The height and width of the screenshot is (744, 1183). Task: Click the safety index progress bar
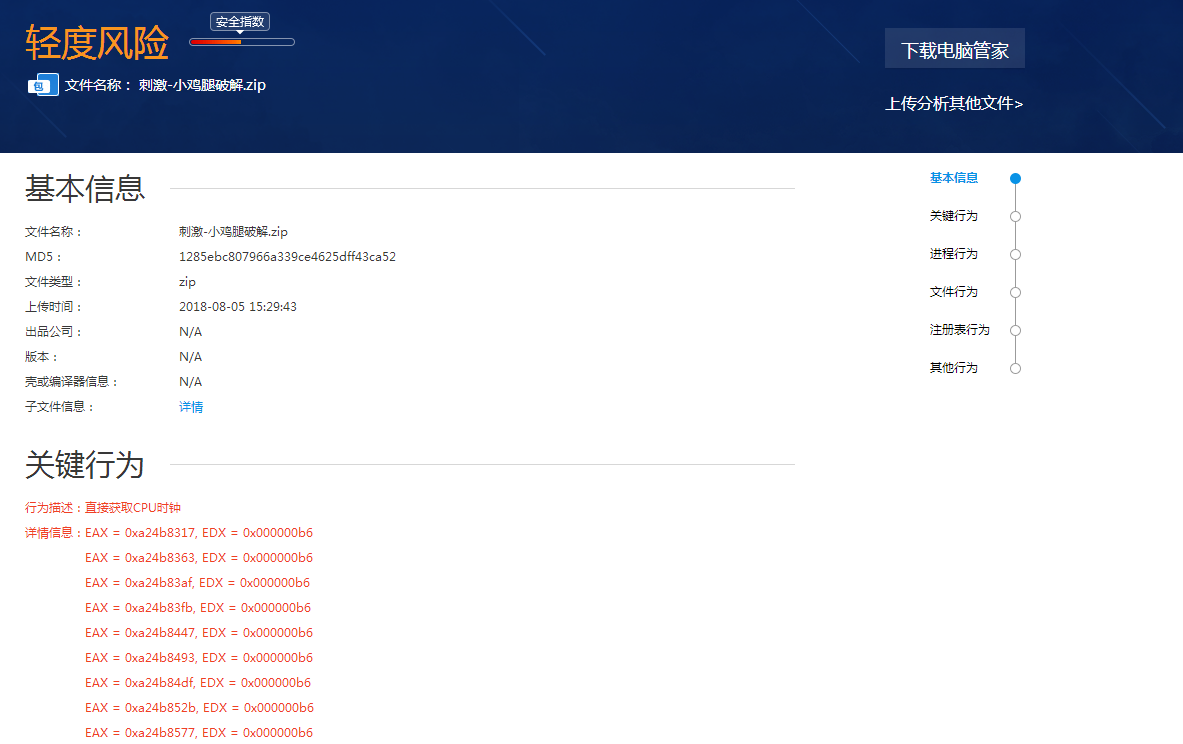point(241,42)
